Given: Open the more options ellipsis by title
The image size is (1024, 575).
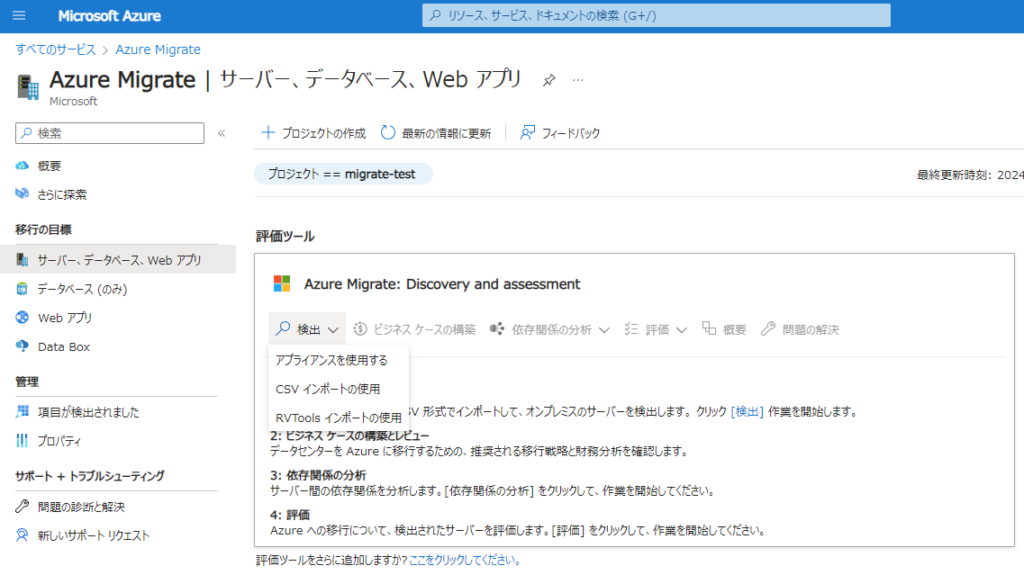Looking at the screenshot, I should [578, 80].
